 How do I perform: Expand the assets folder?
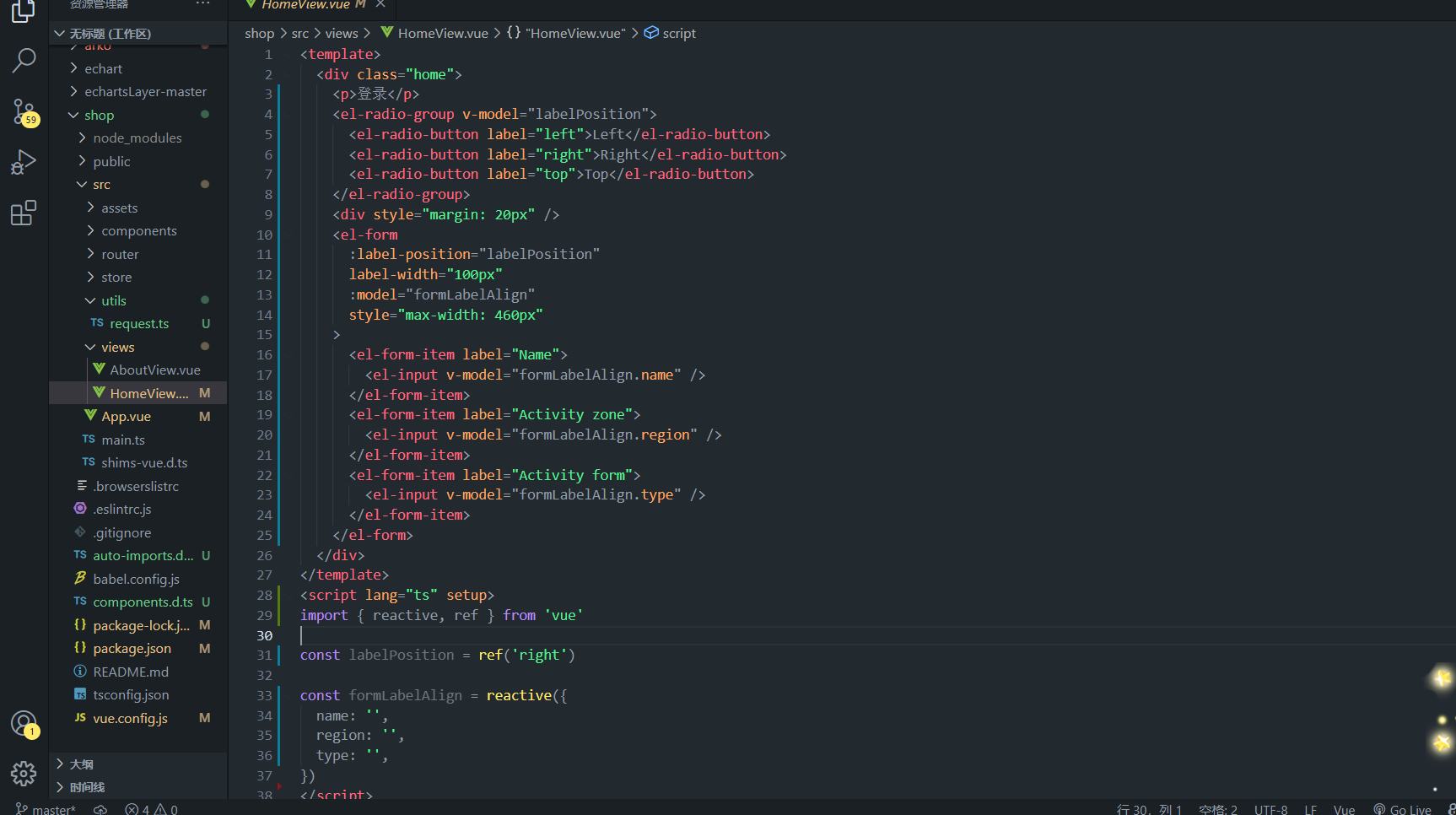139,208
